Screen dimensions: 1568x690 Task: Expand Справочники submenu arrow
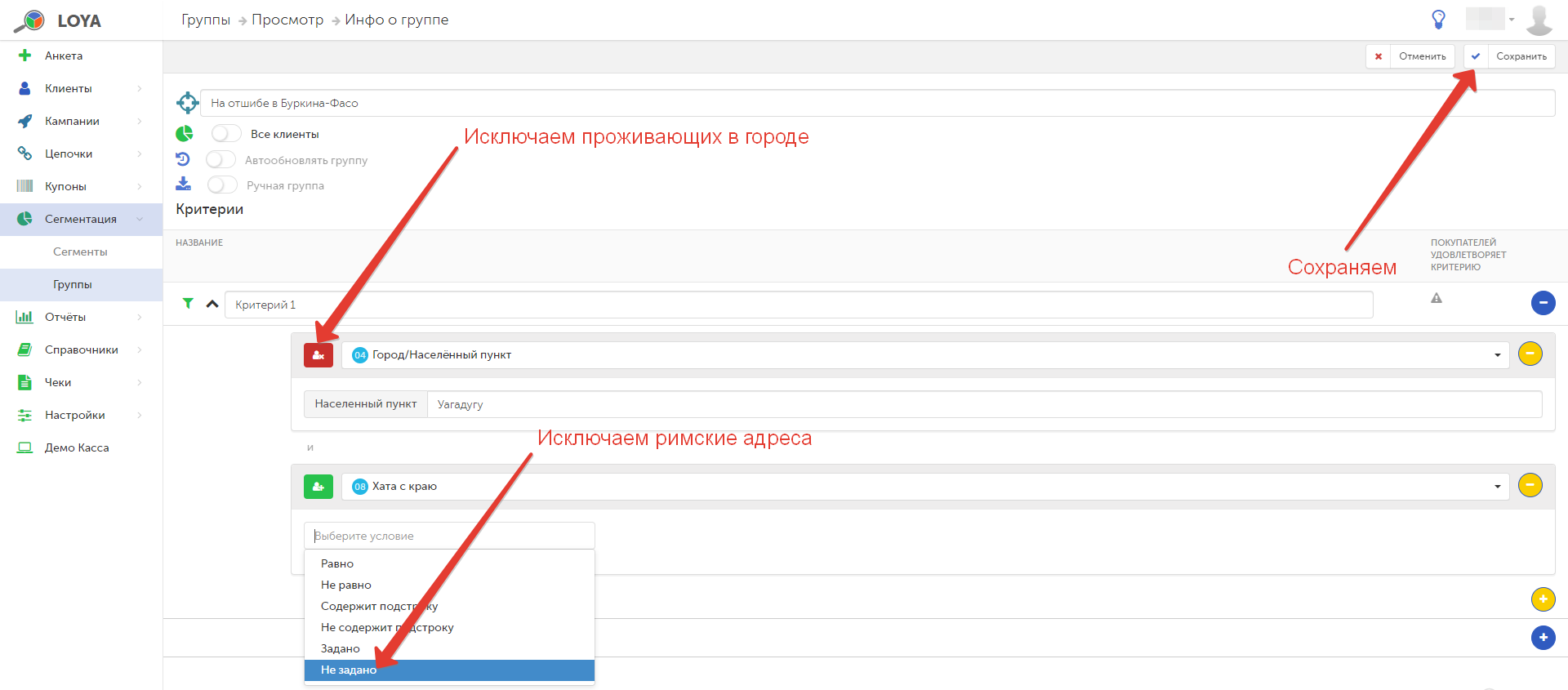tap(140, 349)
